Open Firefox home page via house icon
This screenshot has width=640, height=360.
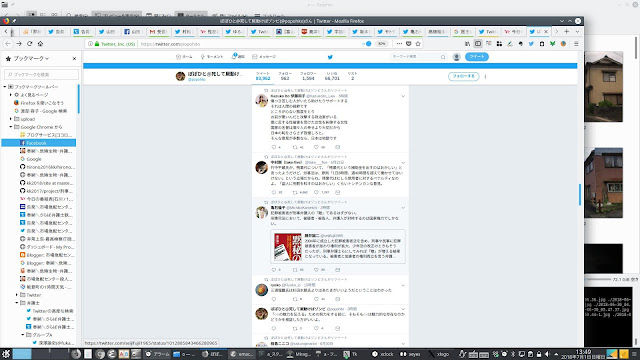click(40, 44)
